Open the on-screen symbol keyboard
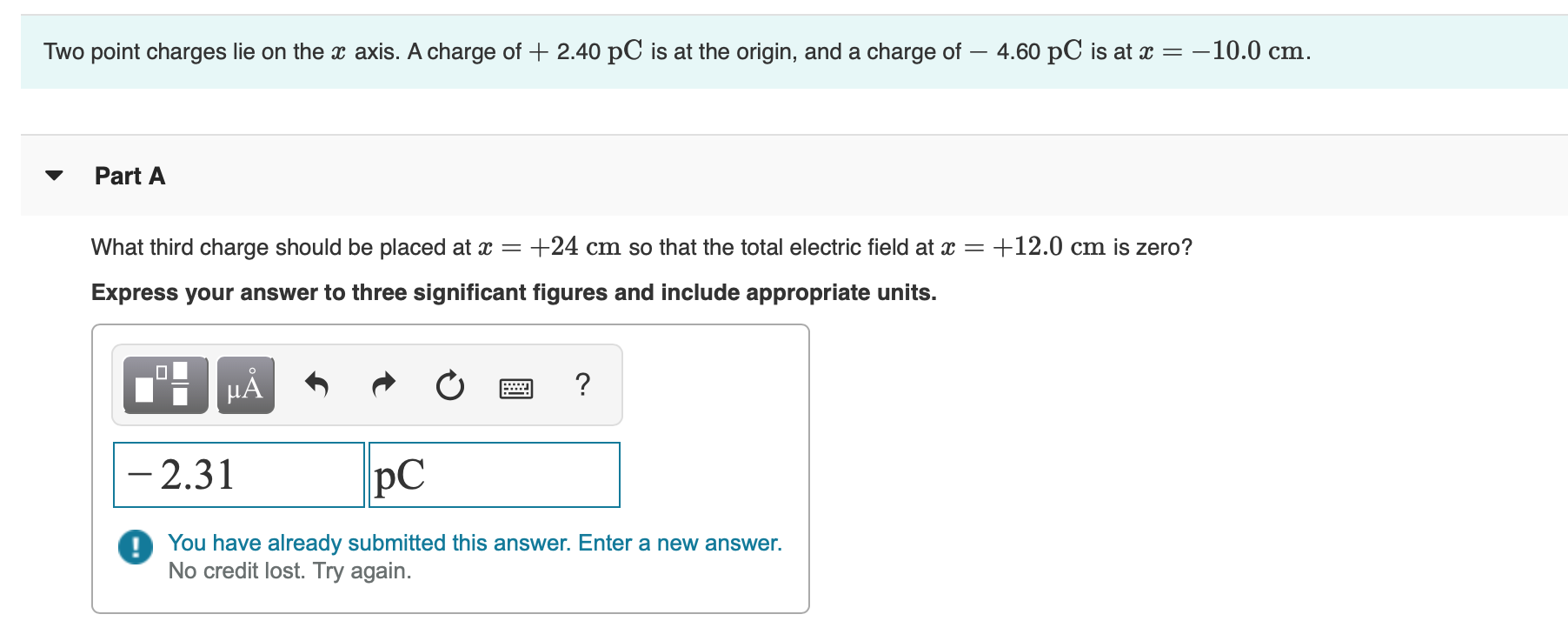This screenshot has width=1568, height=621. [515, 387]
